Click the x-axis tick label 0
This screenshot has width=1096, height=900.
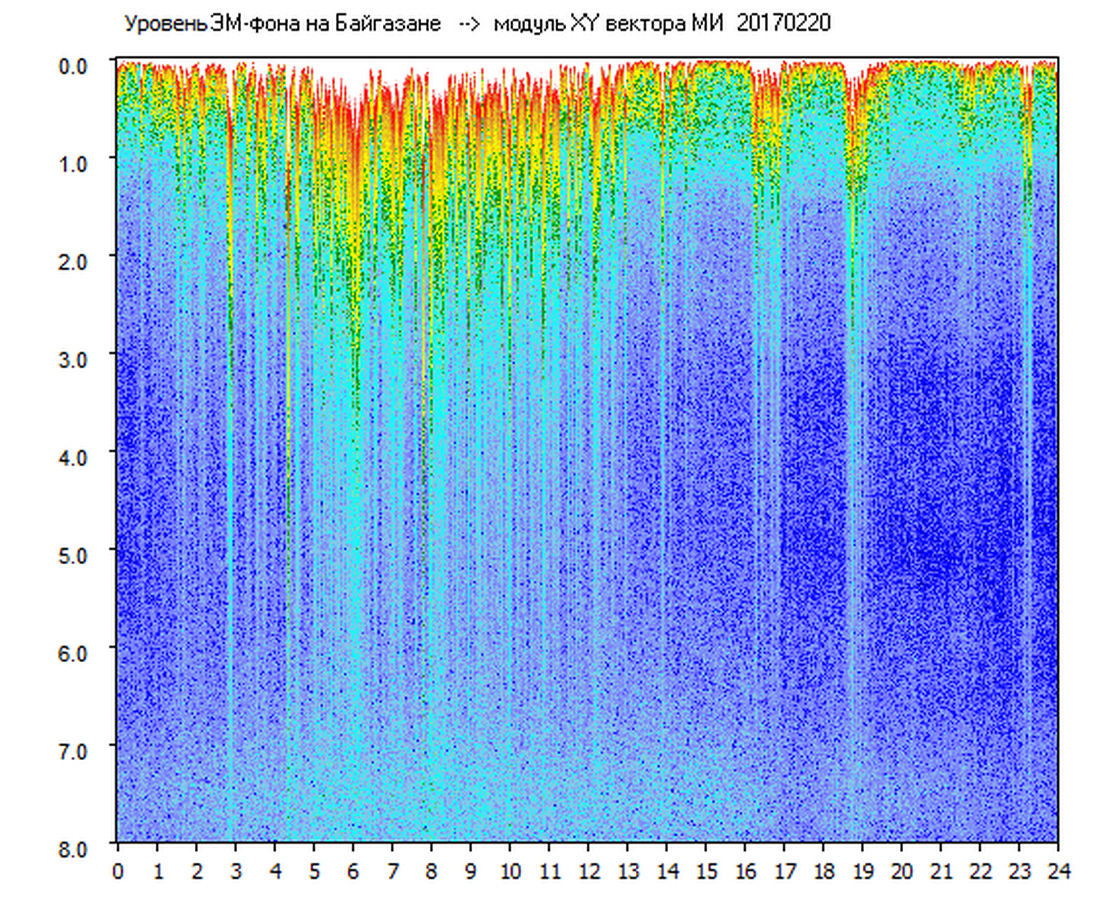click(118, 872)
